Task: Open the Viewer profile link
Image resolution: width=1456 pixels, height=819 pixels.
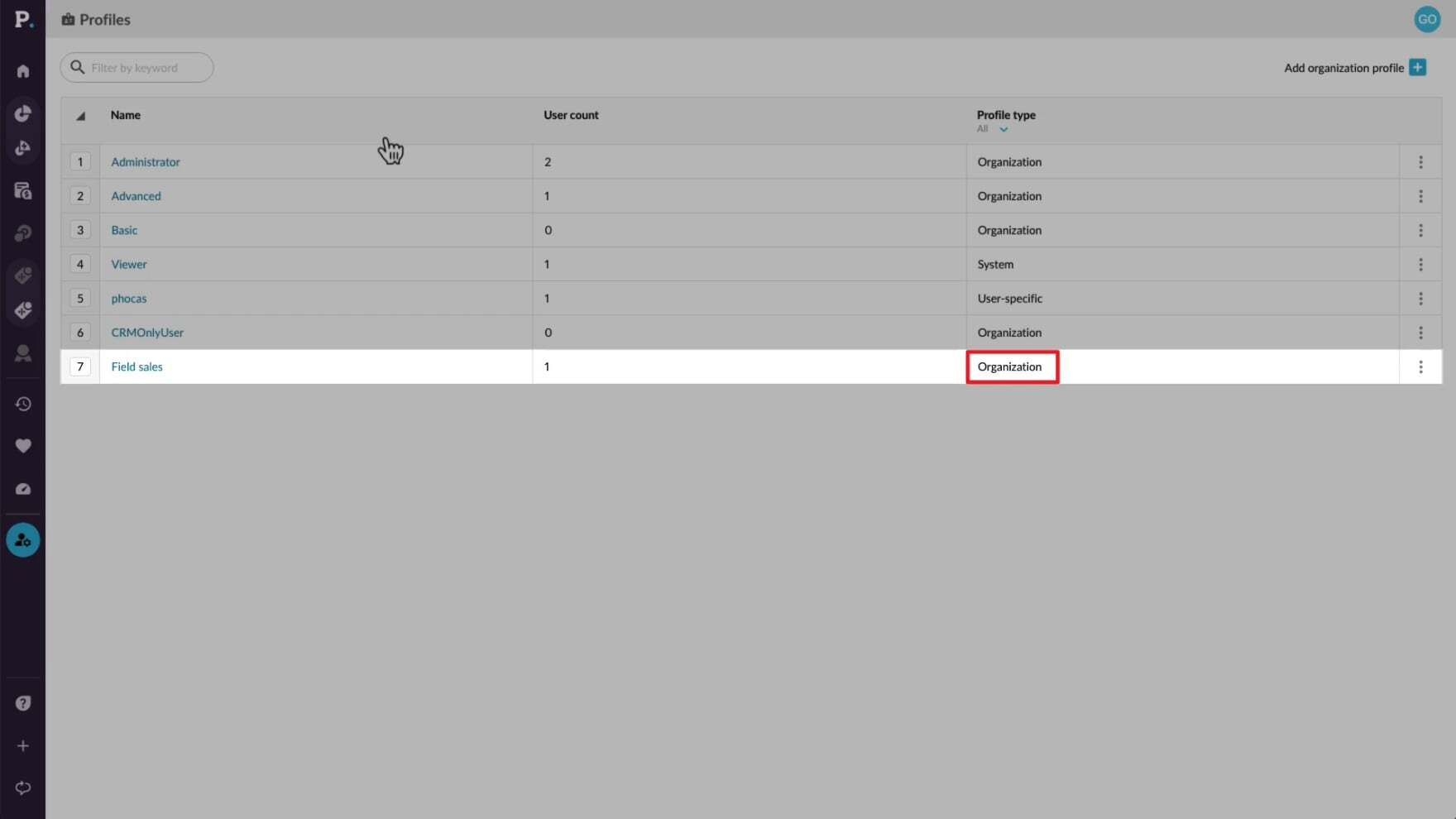Action: click(x=129, y=265)
